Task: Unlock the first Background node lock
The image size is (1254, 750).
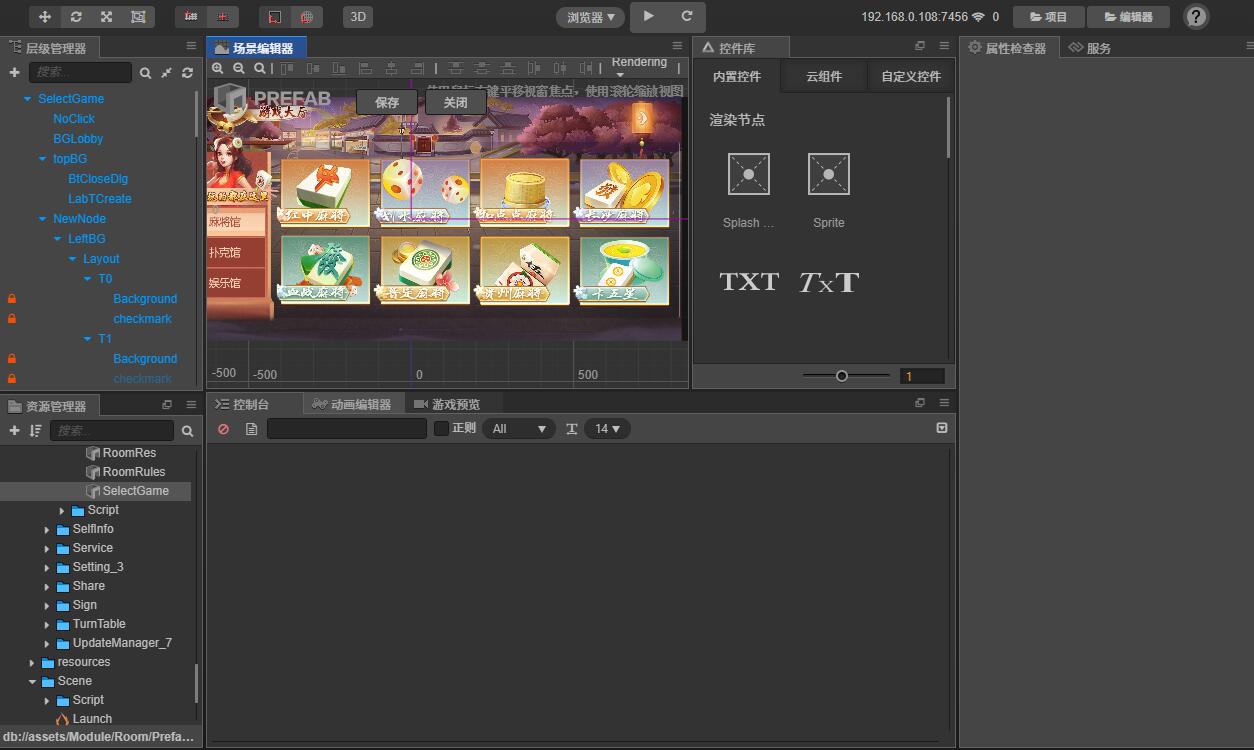Action: click(x=12, y=299)
